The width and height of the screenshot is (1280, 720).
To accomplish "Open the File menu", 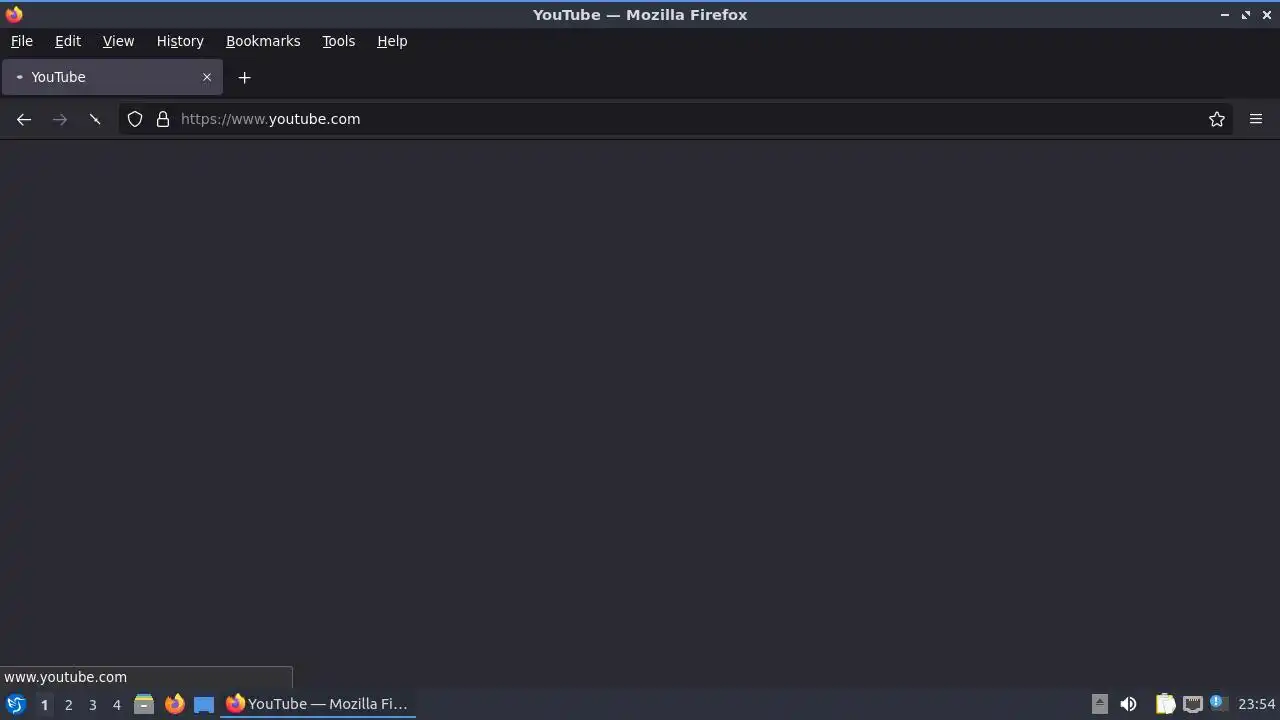I will click(x=21, y=41).
